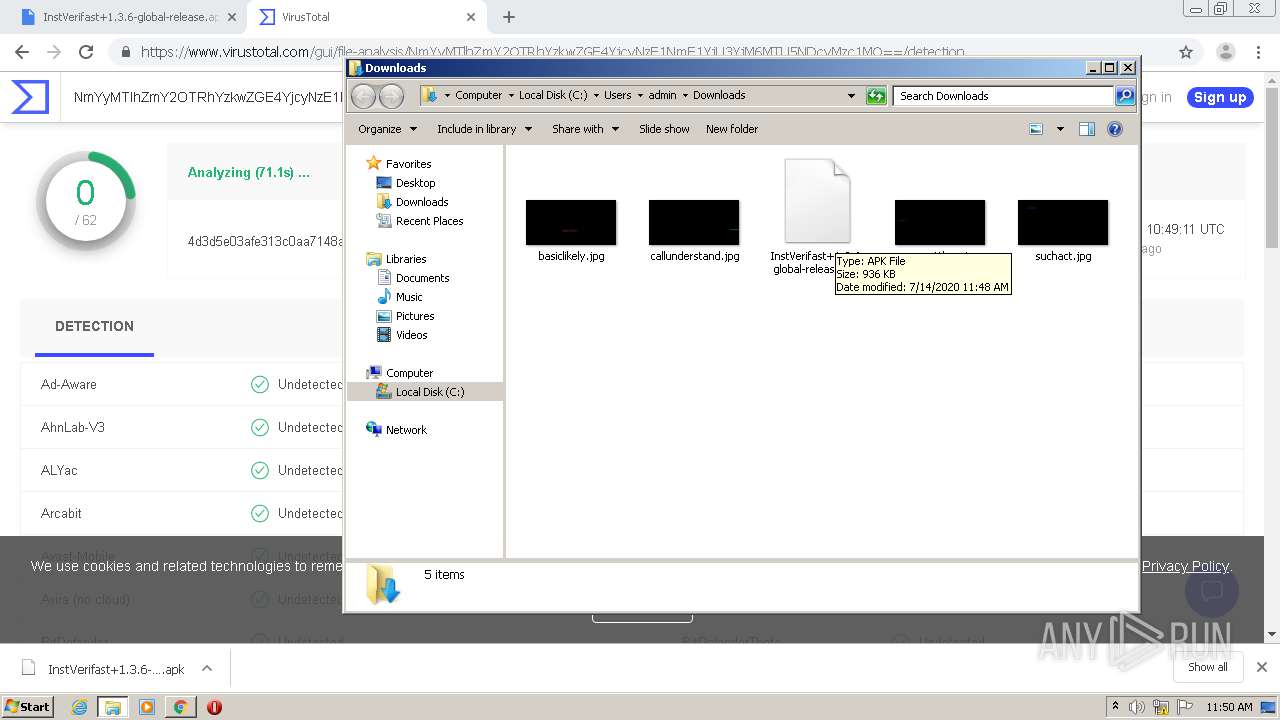The width and height of the screenshot is (1280, 720).
Task: Click the green refresh button in address bar
Action: click(876, 96)
